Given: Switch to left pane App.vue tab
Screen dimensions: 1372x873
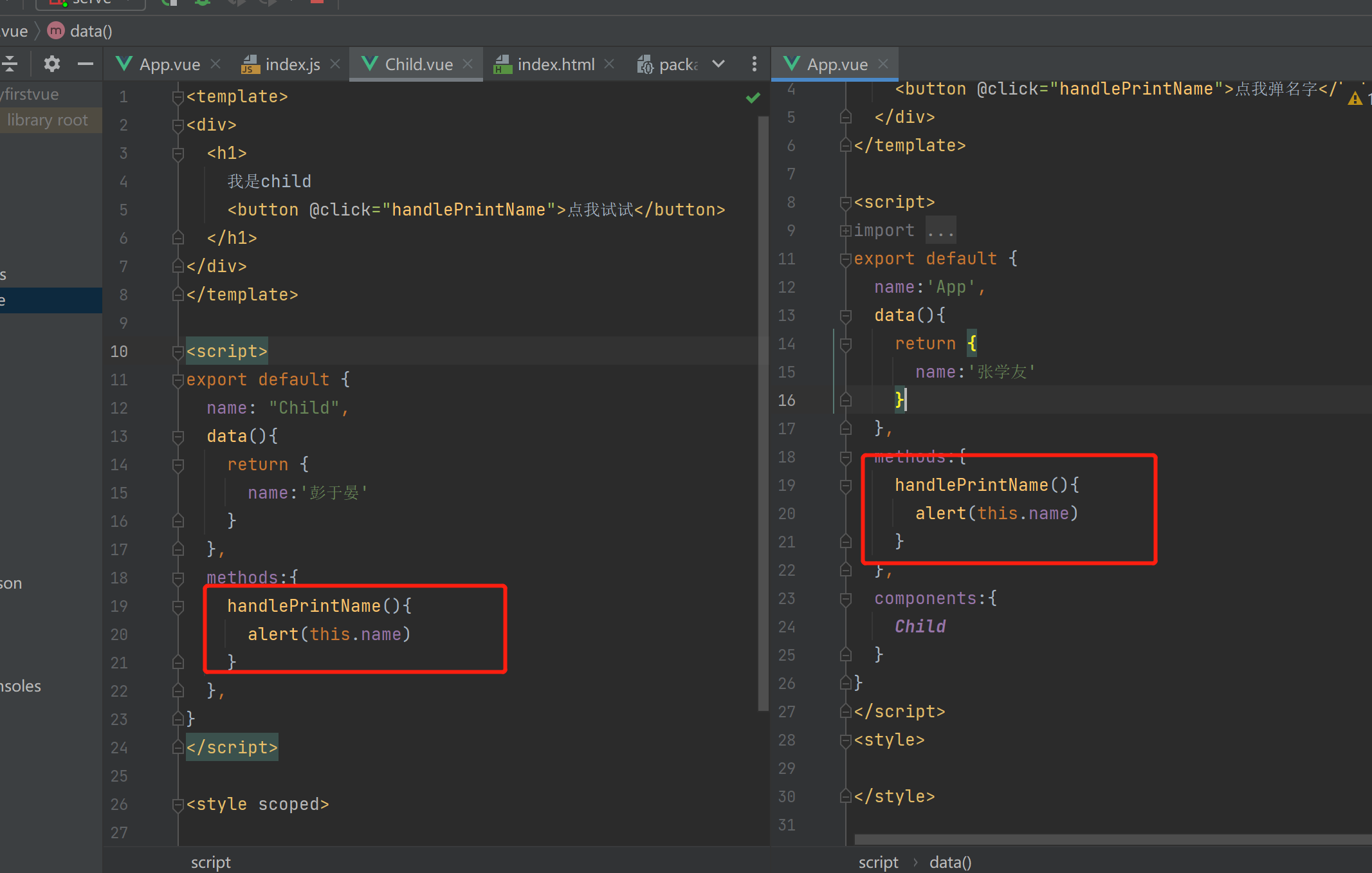Looking at the screenshot, I should click(169, 64).
